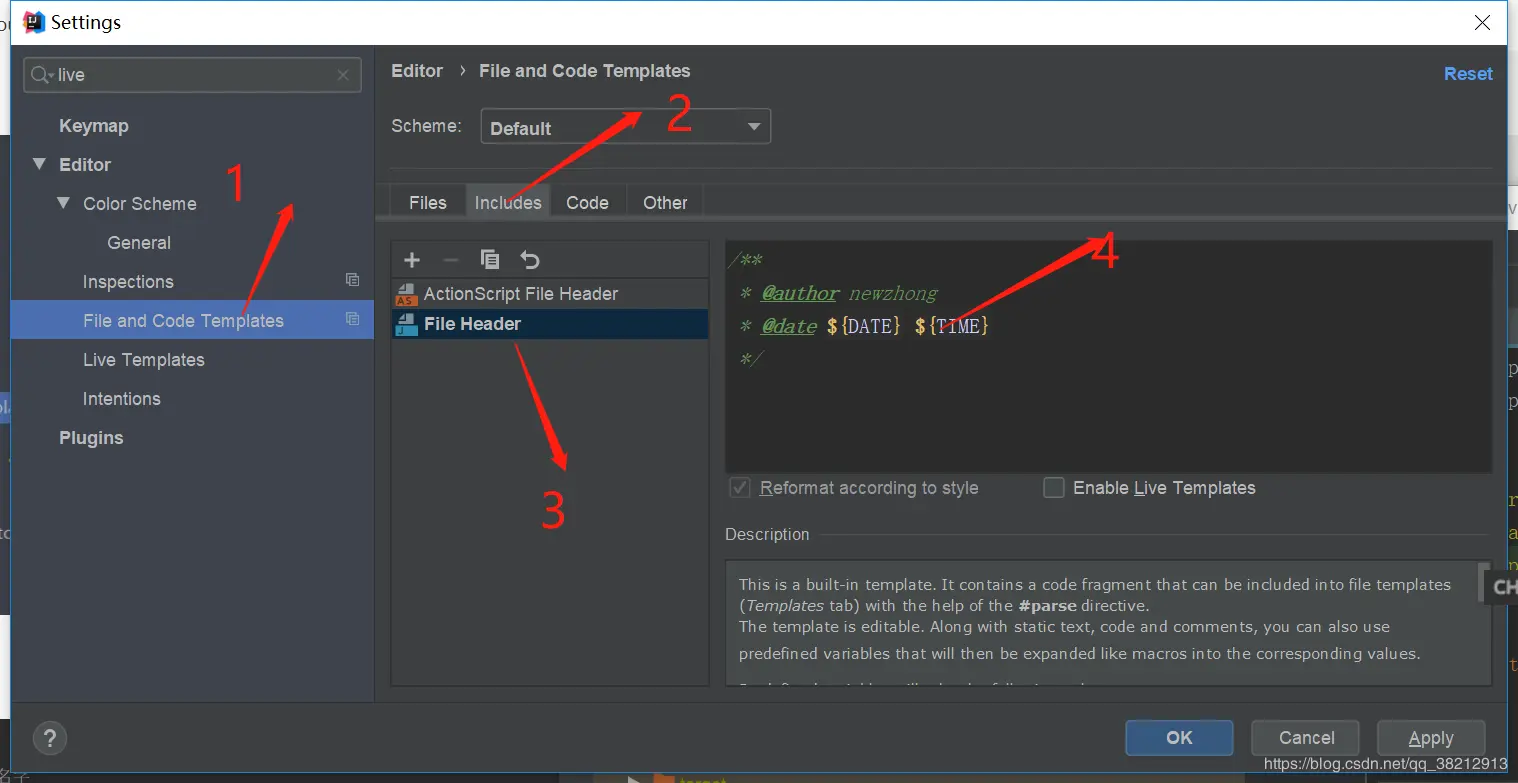Screen dimensions: 1518x783
Task: Toggle the Reformat according to style checkbox
Action: (740, 487)
